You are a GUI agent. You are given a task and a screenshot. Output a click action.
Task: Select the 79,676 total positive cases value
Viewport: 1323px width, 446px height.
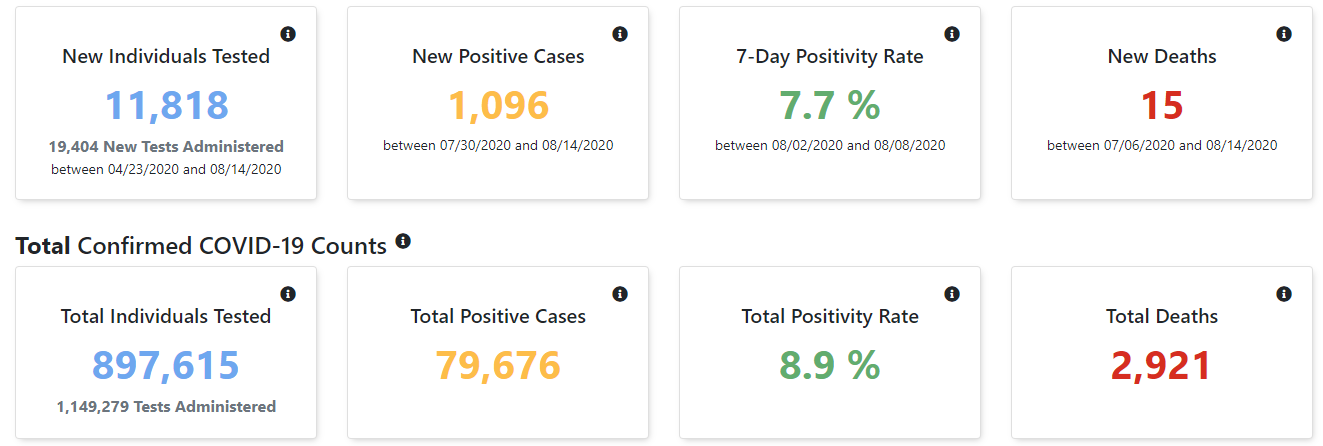pos(498,366)
